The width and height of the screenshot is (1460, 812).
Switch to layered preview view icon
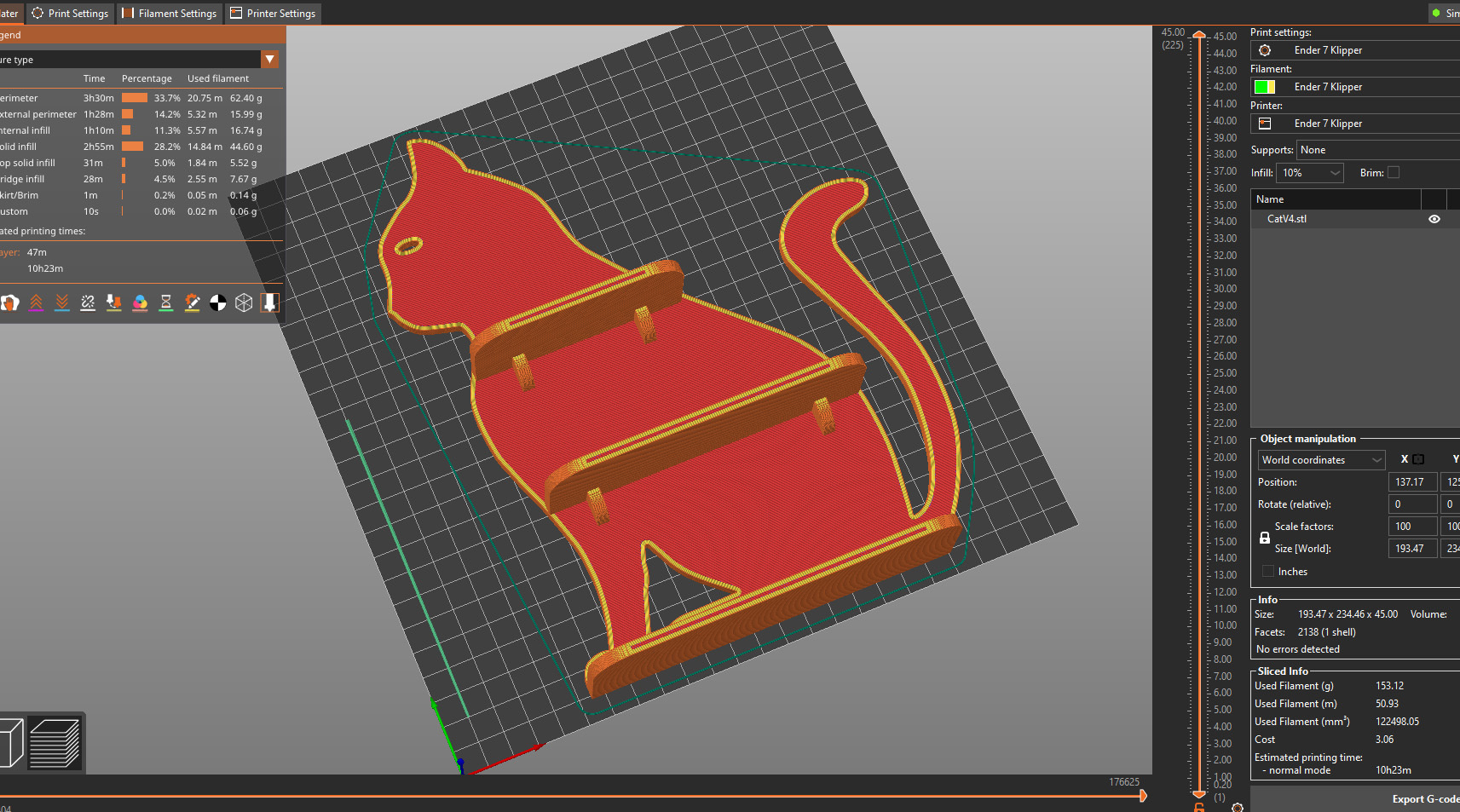coord(55,743)
